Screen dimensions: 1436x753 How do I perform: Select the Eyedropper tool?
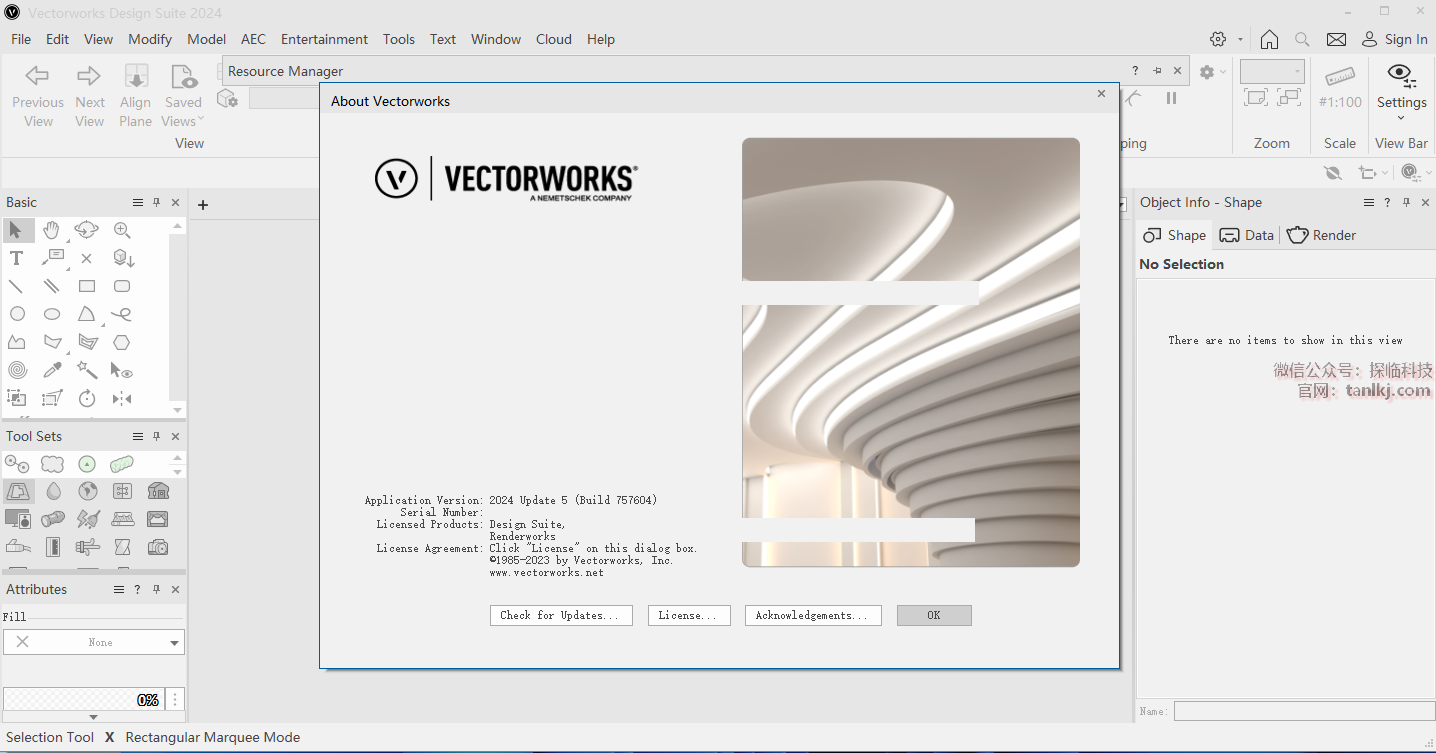click(x=52, y=370)
